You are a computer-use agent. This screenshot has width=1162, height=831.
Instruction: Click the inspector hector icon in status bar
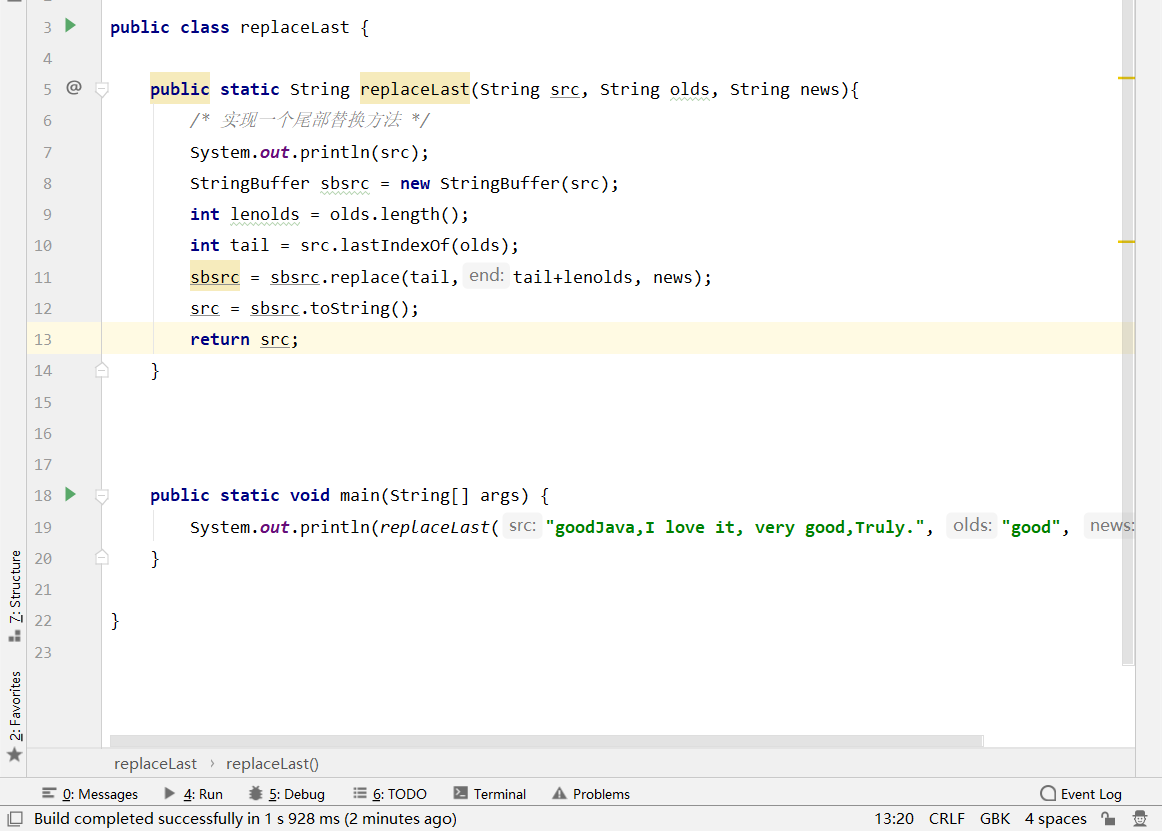point(1141,818)
